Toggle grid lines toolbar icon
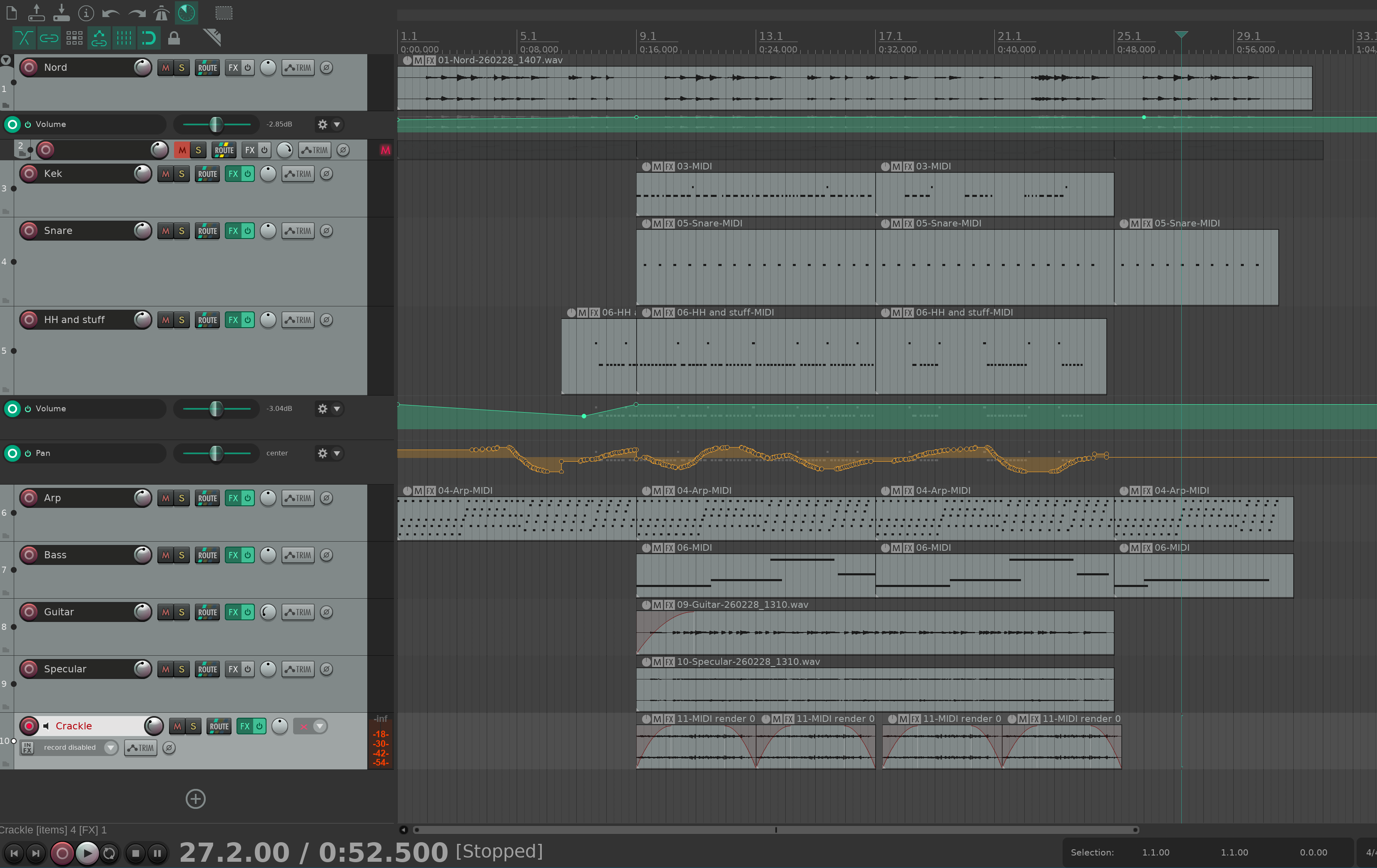The width and height of the screenshot is (1377, 868). pos(124,38)
